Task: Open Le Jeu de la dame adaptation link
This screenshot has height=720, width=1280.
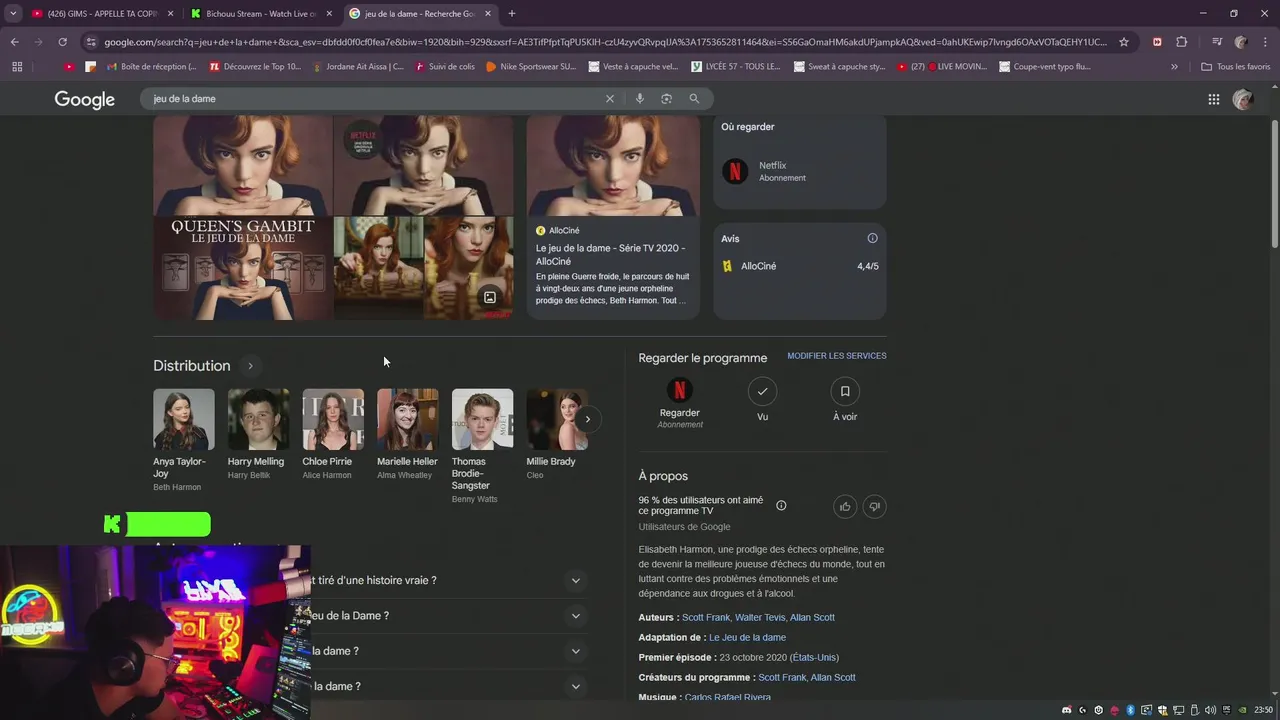Action: click(x=747, y=638)
